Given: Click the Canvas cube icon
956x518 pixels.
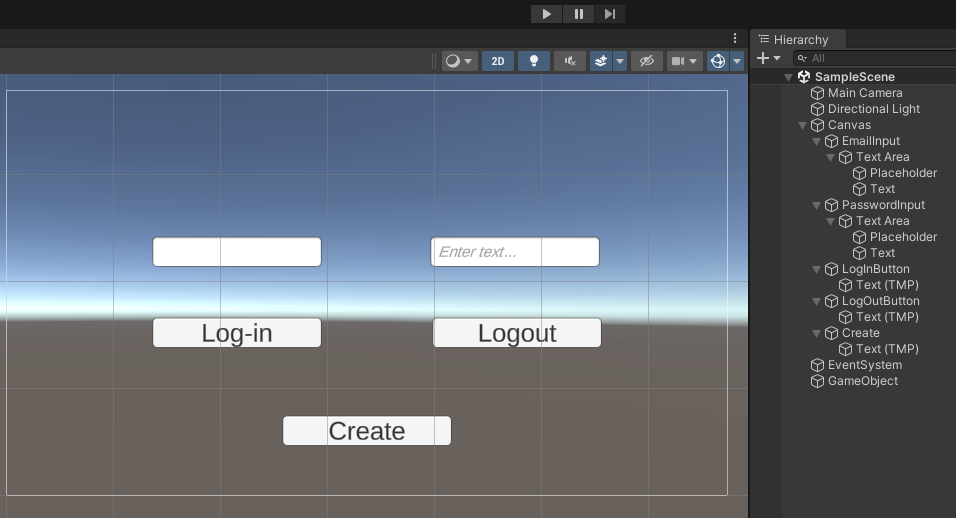Looking at the screenshot, I should coord(818,126).
